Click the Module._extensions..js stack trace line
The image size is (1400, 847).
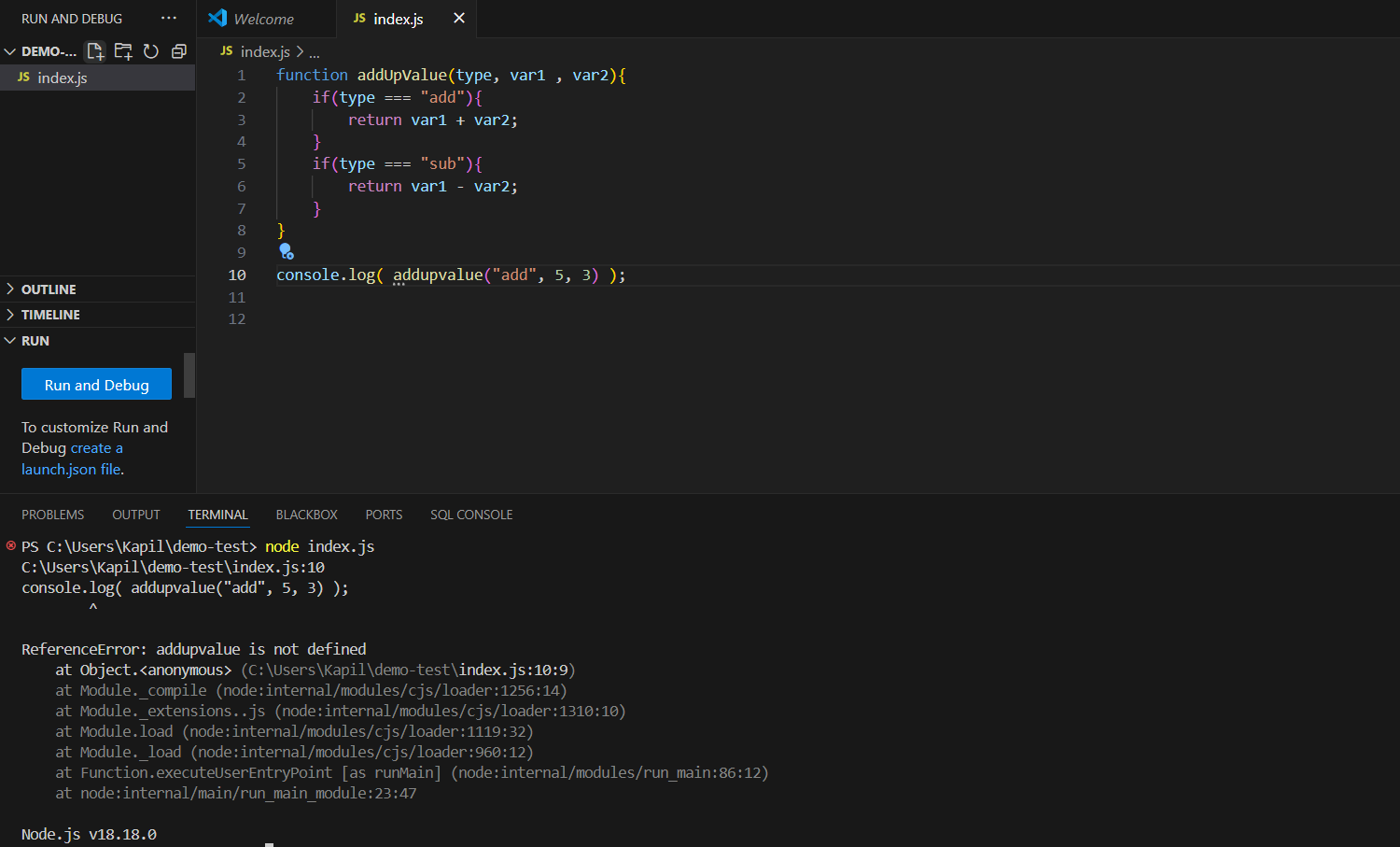click(341, 711)
